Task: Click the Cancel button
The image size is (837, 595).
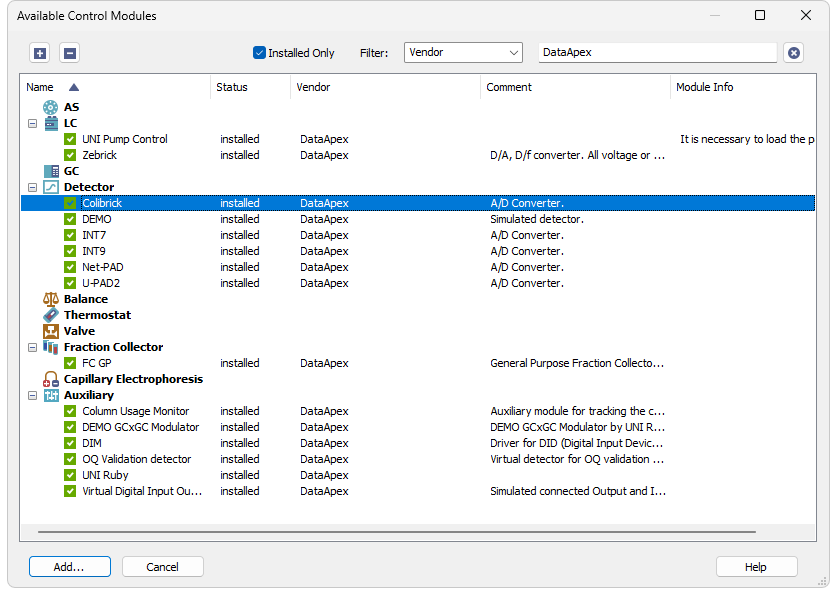Action: coord(163,567)
